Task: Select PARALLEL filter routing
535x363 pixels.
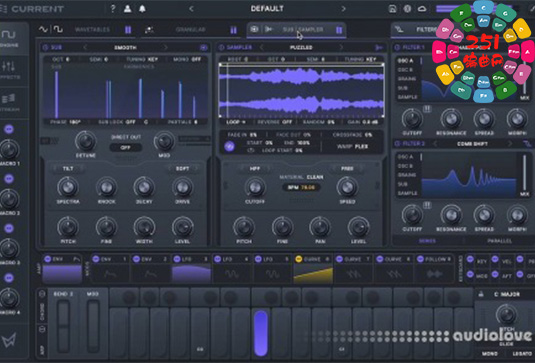Action: [x=499, y=241]
